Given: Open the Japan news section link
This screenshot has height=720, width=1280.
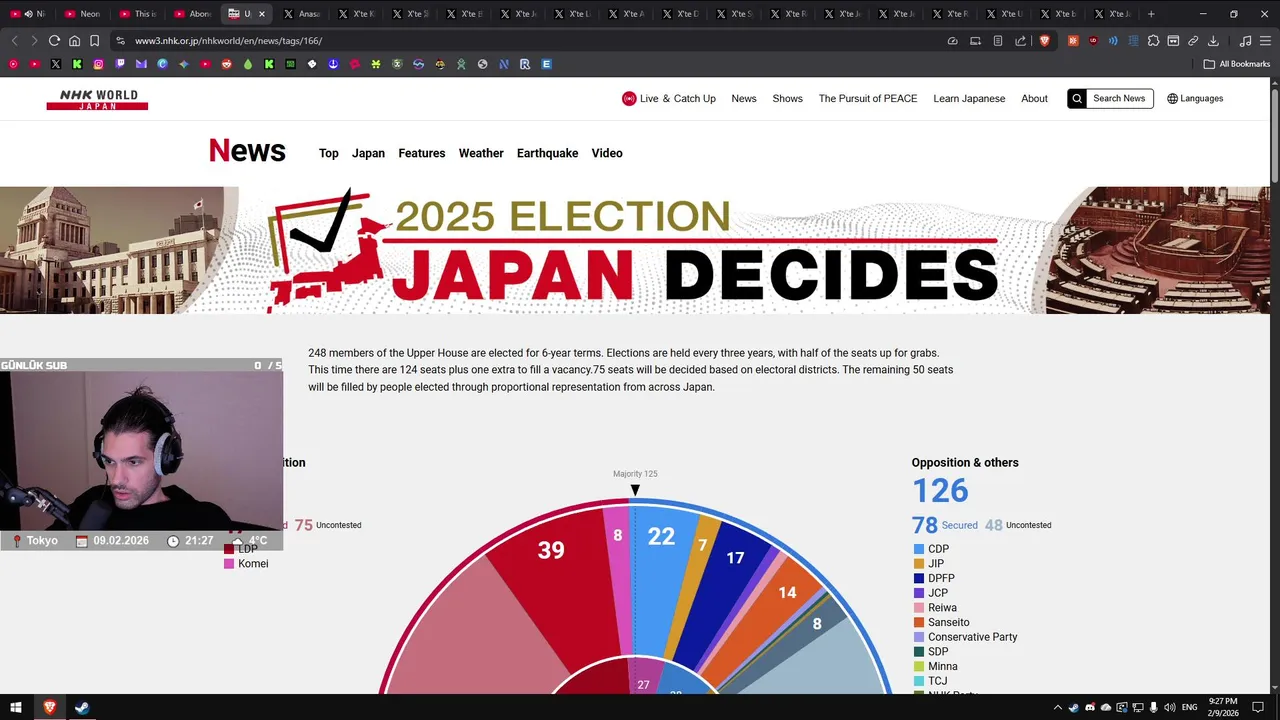Looking at the screenshot, I should coord(368,153).
